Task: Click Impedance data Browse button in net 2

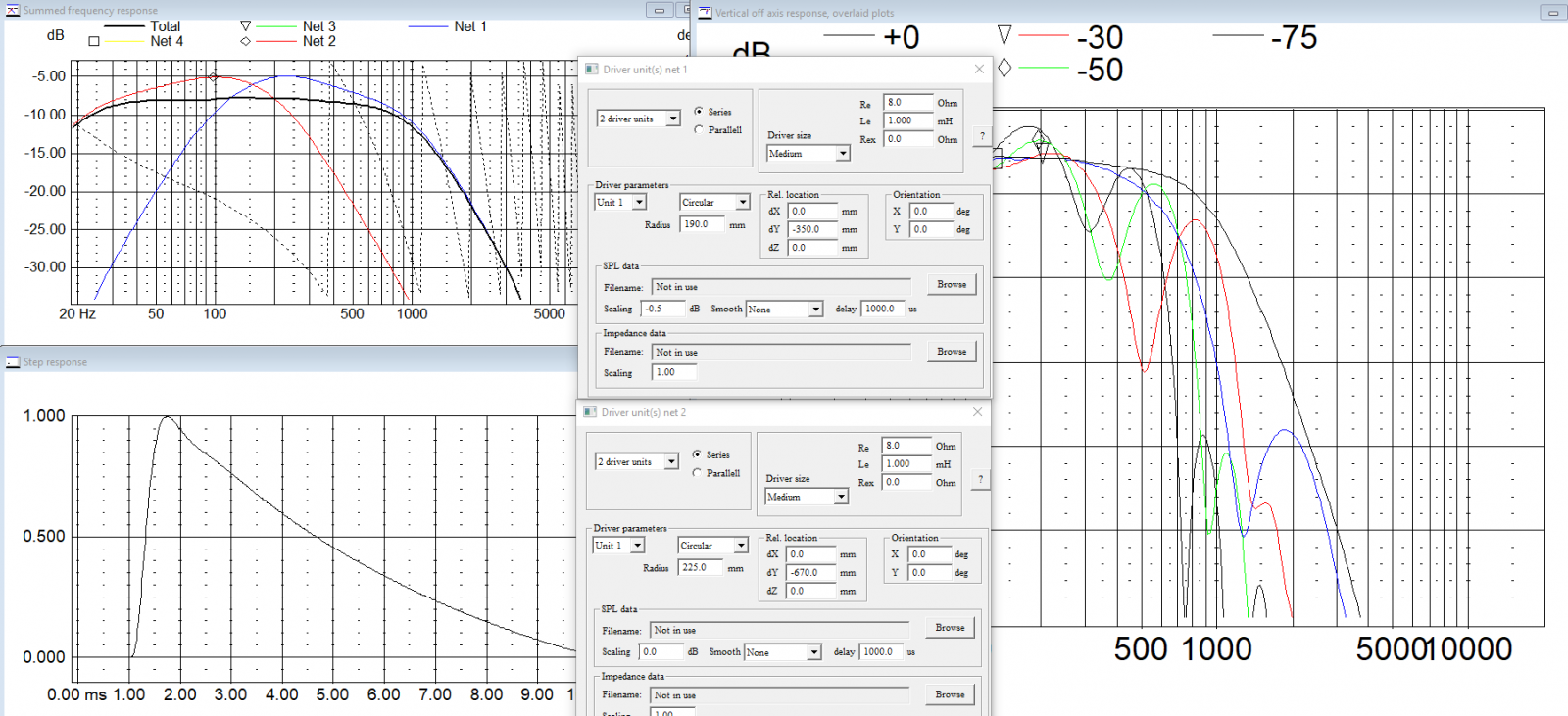Action: pos(949,694)
